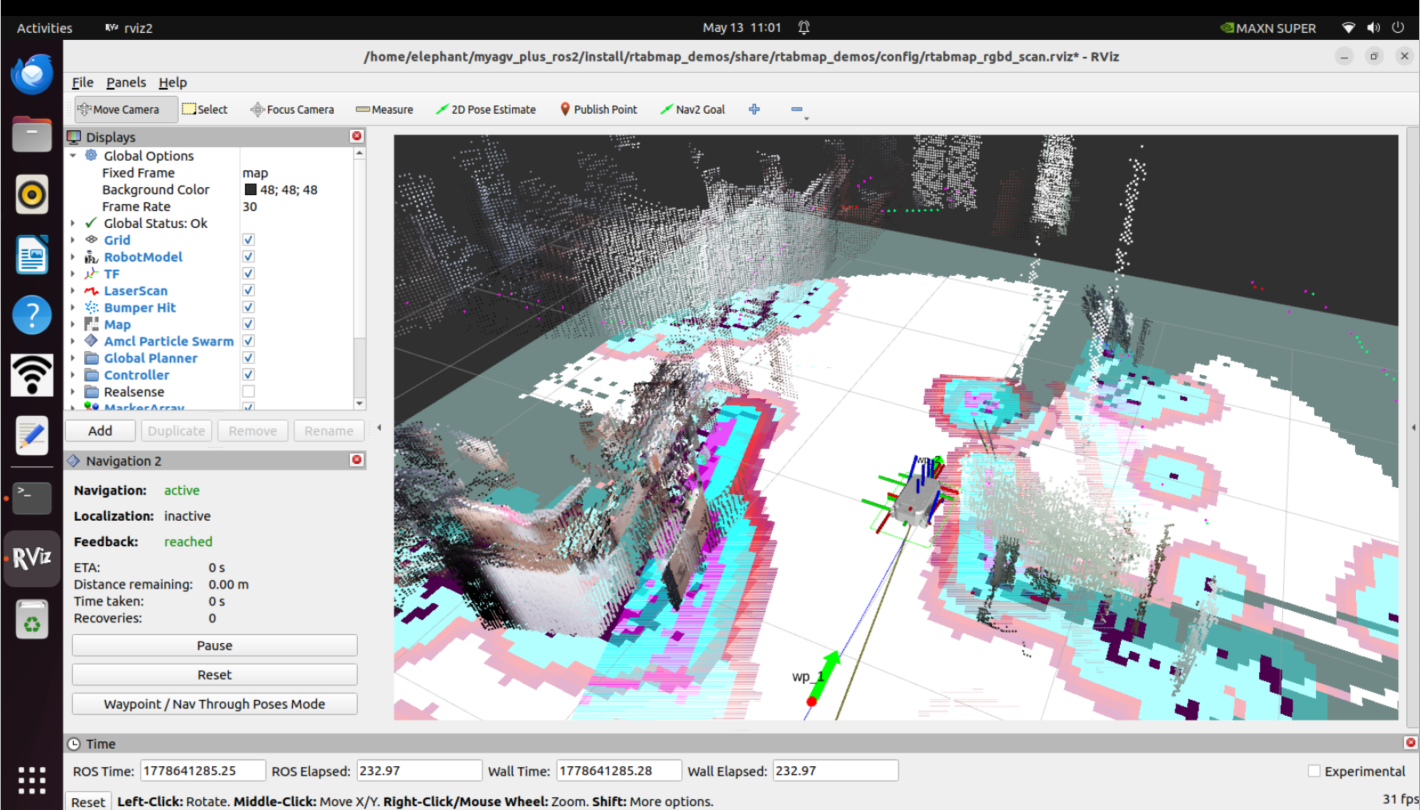
Task: Select the Move Camera tool
Action: [118, 109]
